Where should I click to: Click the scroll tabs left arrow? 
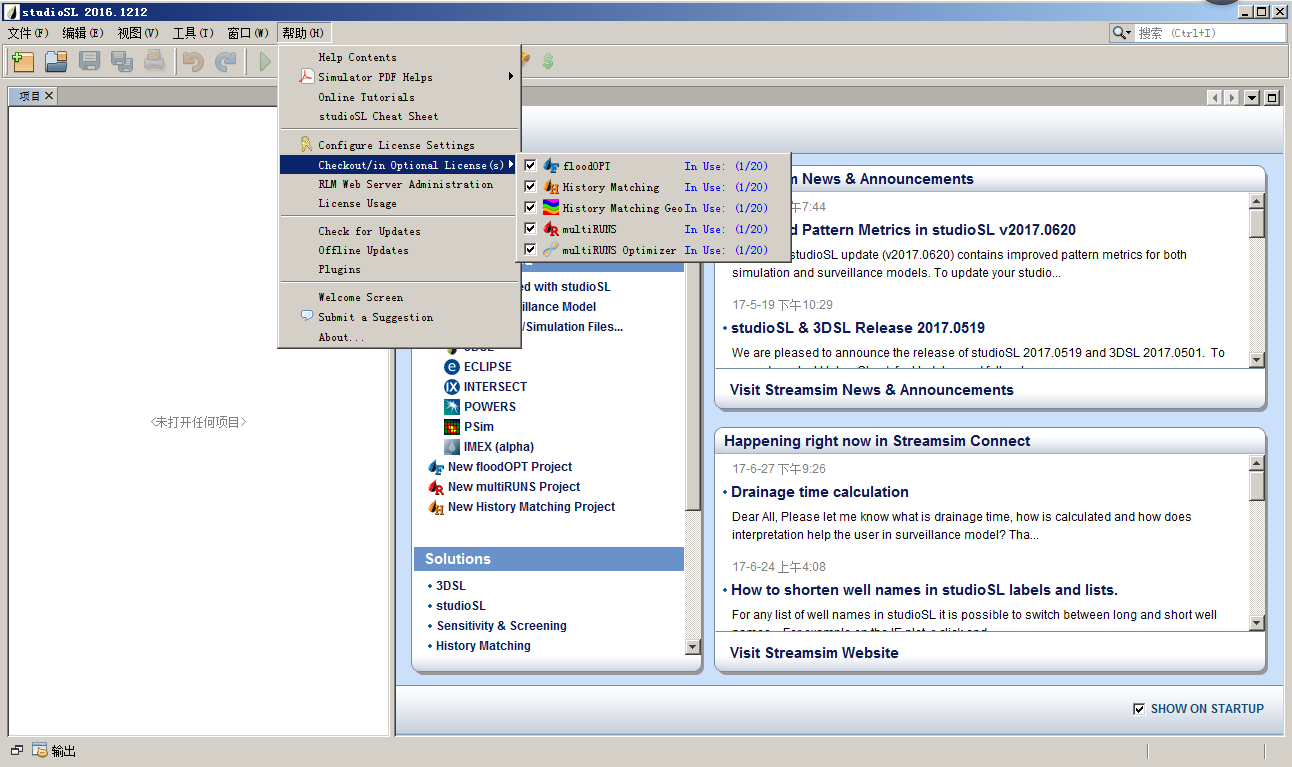point(1214,97)
